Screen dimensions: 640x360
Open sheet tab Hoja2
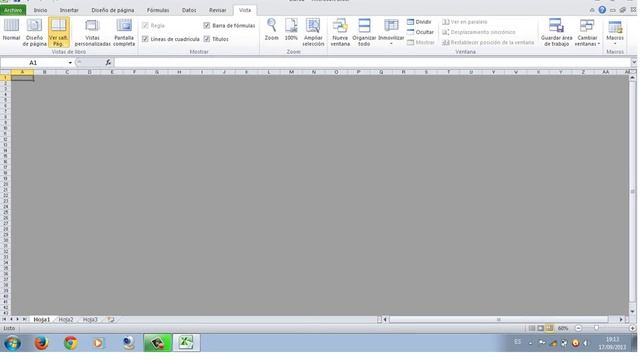(x=66, y=320)
